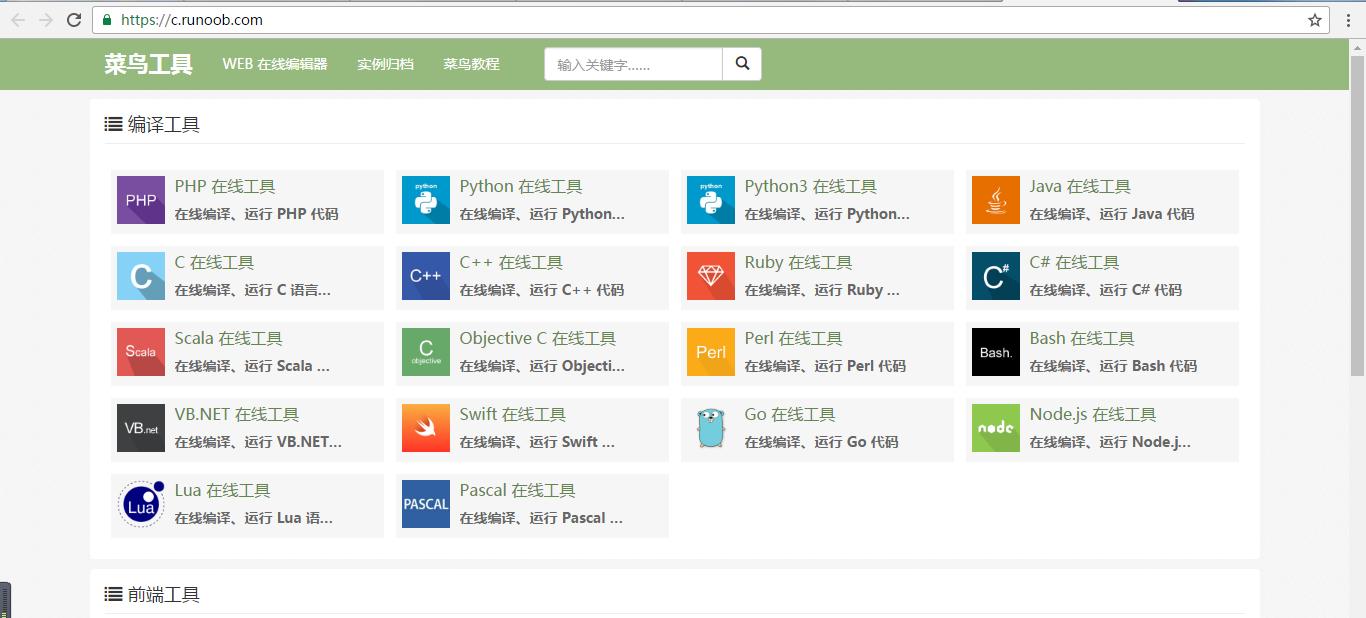Viewport: 1366px width, 618px height.
Task: Click the Python3 online tool logo icon
Action: pyautogui.click(x=711, y=200)
